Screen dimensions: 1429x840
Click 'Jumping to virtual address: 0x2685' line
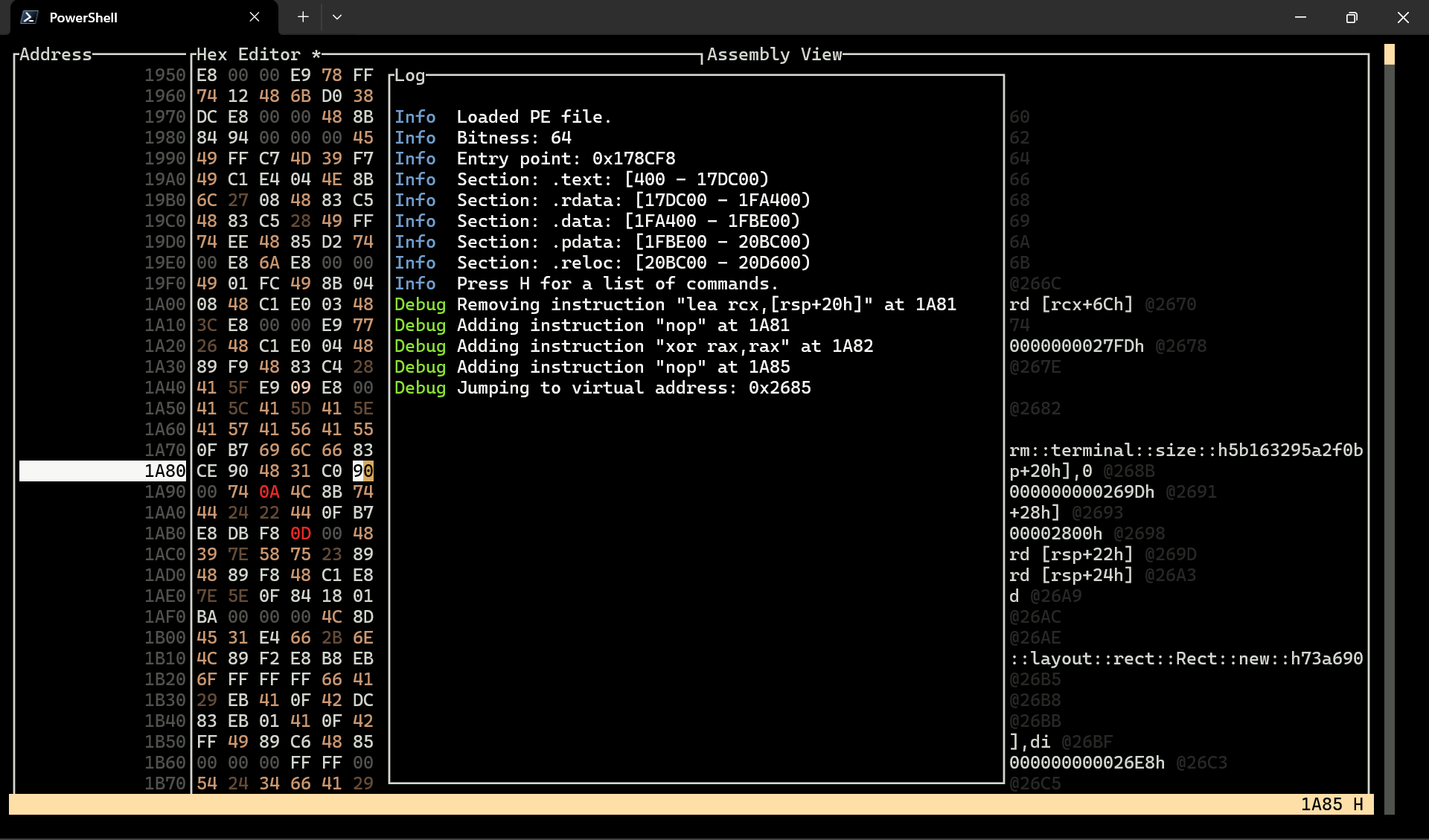pos(602,388)
